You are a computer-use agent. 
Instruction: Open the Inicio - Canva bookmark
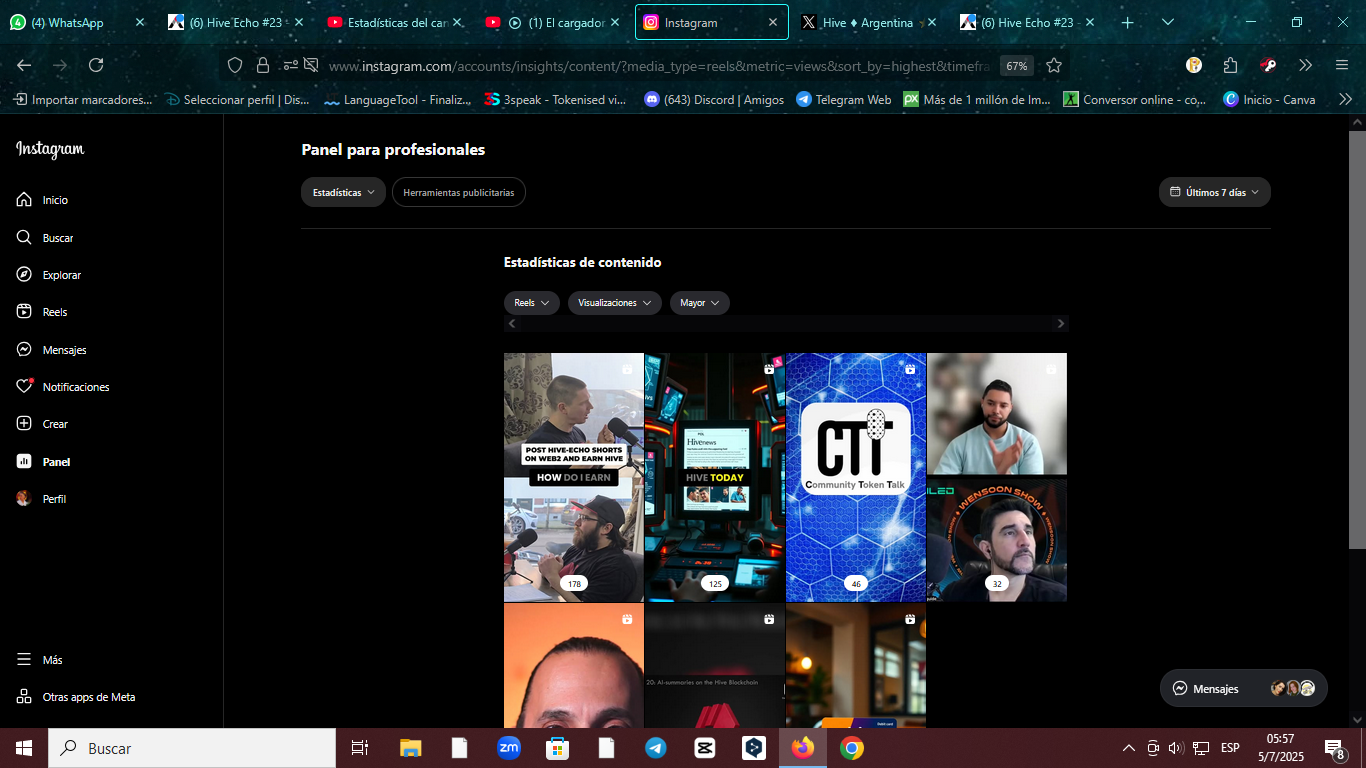coord(1270,100)
